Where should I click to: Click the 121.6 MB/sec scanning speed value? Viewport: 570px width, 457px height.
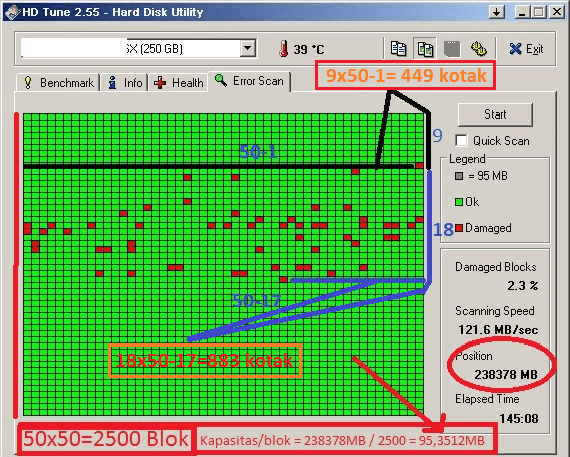(x=498, y=330)
